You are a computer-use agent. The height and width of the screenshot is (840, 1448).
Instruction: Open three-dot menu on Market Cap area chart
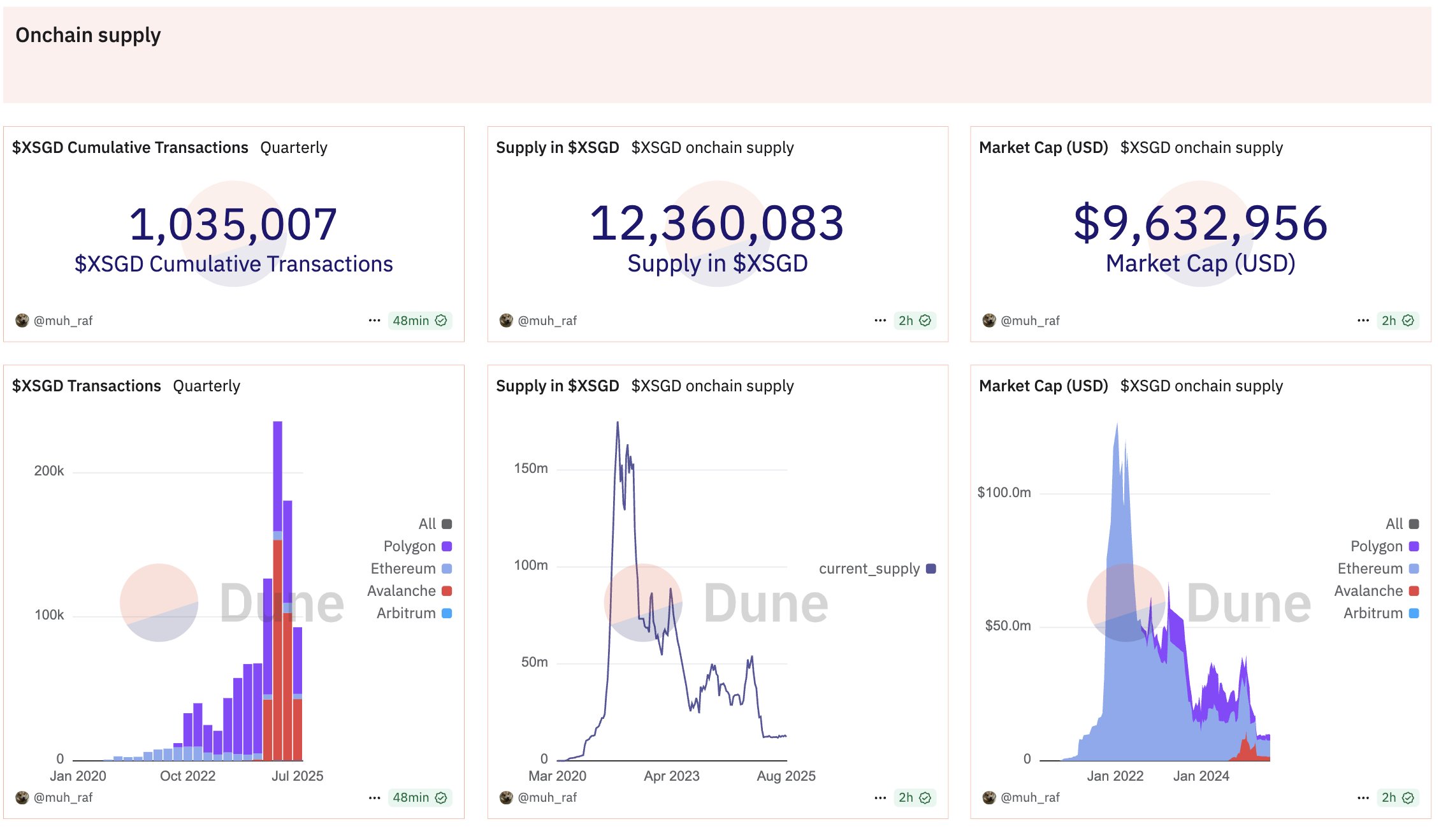[1363, 798]
